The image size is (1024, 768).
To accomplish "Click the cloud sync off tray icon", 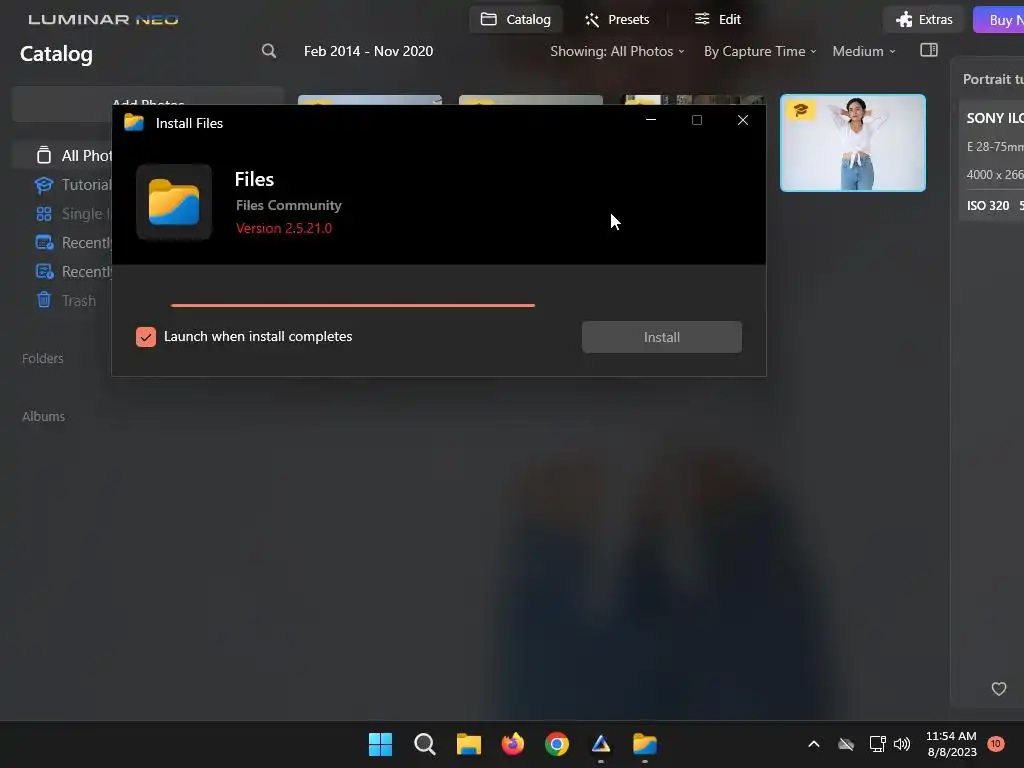I will click(846, 744).
